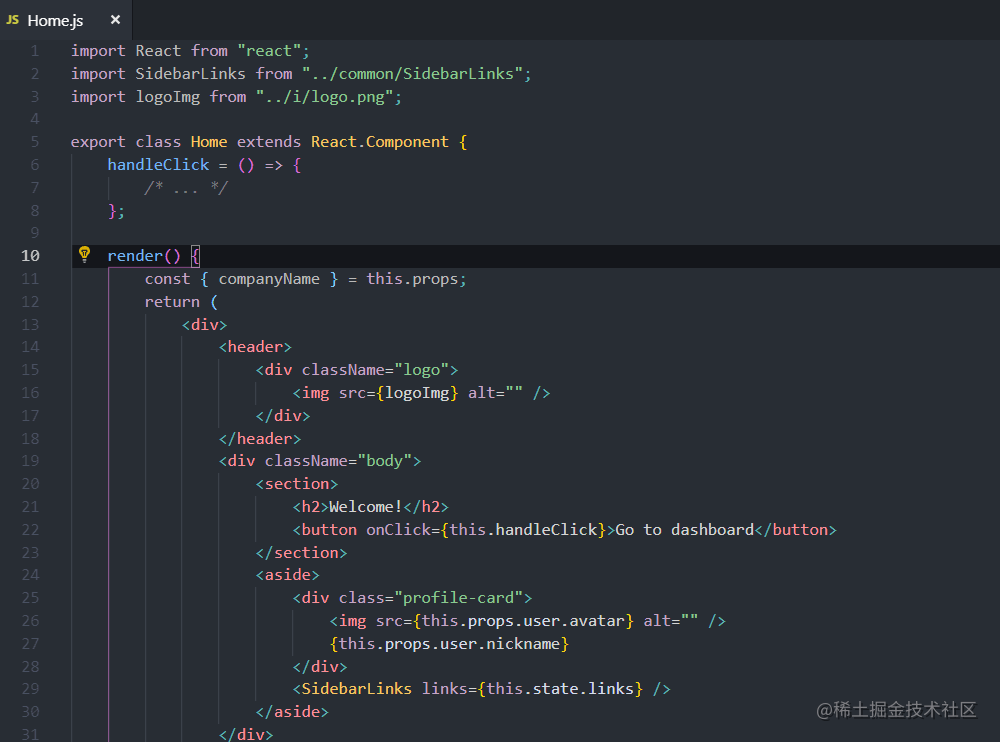Click line number 1 in the gutter
Screen dimensions: 1000x742
[x=35, y=51]
